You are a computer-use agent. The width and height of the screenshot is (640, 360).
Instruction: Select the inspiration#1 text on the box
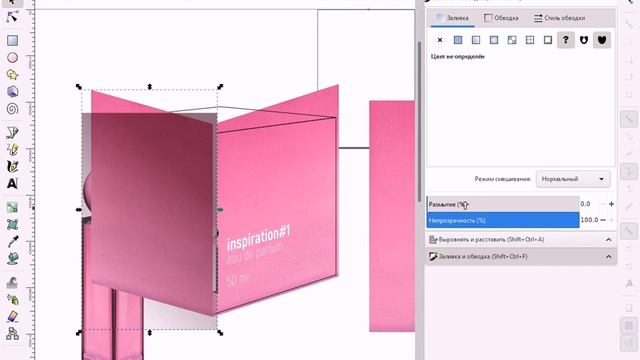click(258, 238)
